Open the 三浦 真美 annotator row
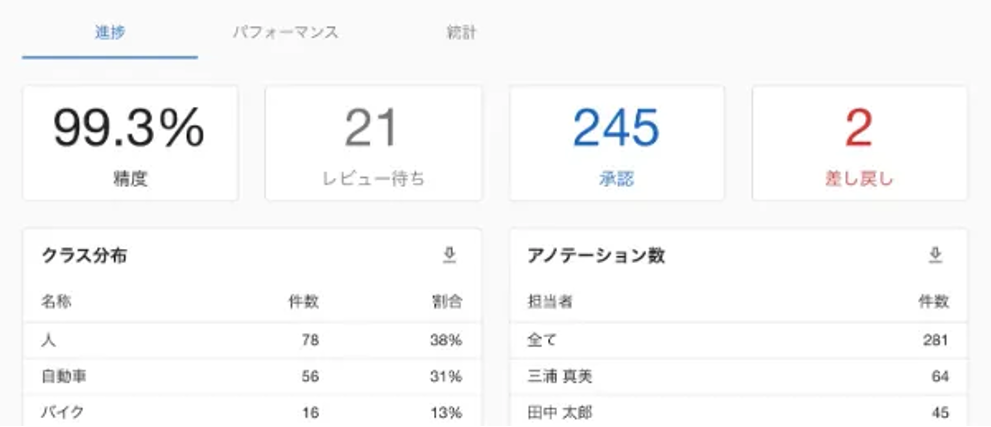 (738, 376)
